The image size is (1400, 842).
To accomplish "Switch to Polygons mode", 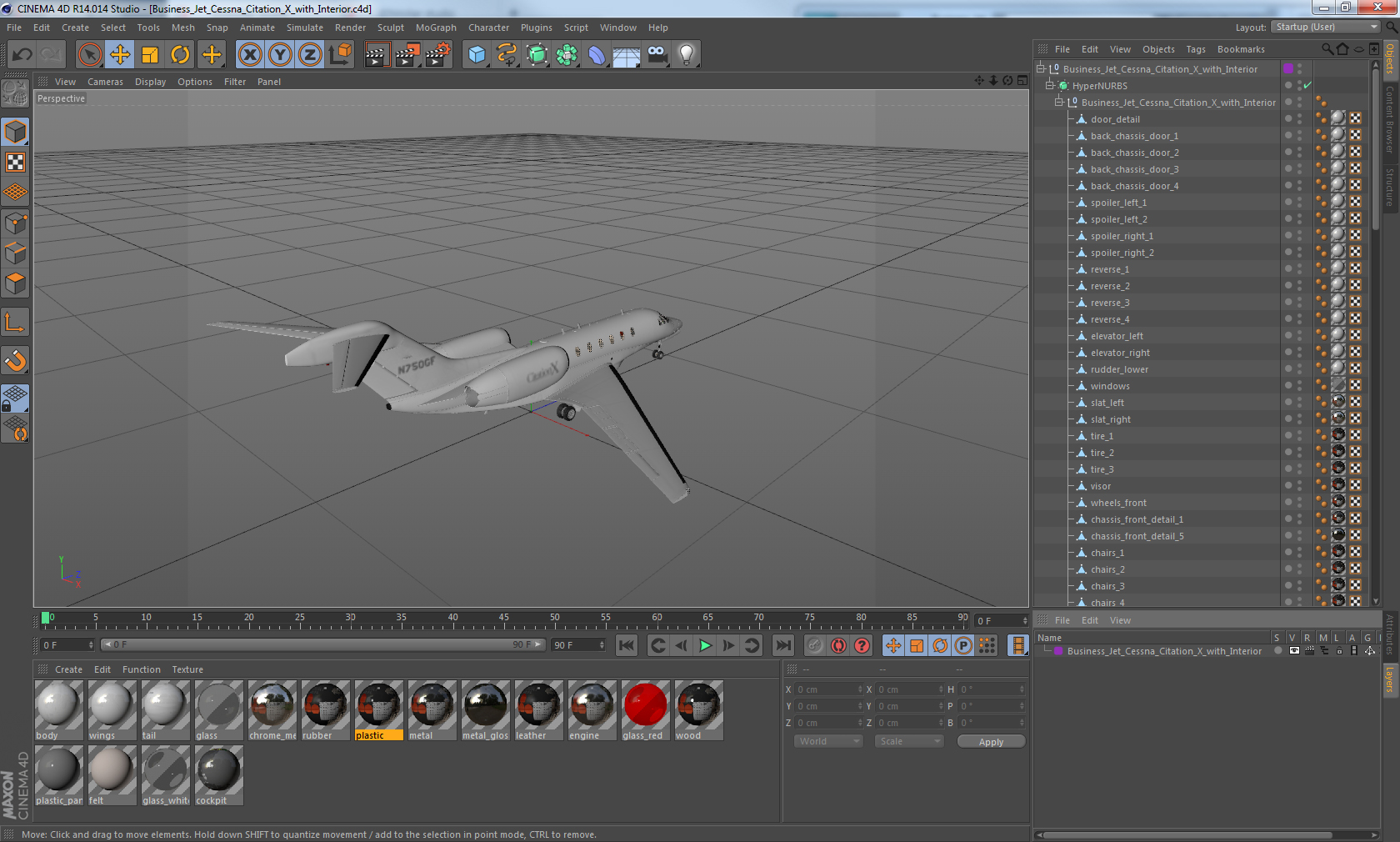I will (x=15, y=283).
